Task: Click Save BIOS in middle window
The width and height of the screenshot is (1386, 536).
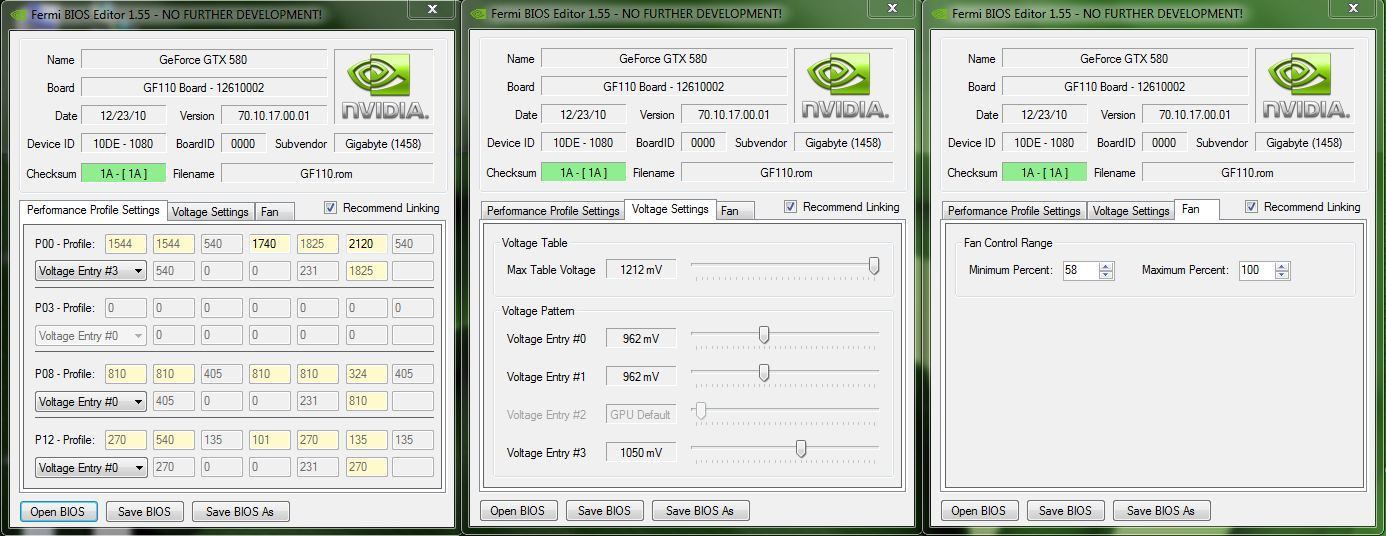Action: point(605,511)
